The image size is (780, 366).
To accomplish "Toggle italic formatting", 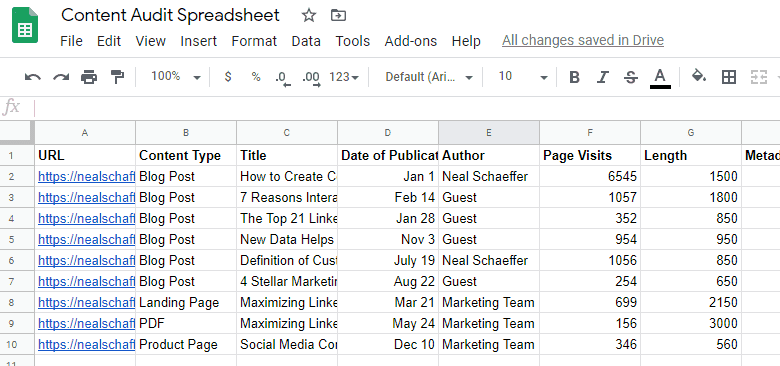I will 603,77.
